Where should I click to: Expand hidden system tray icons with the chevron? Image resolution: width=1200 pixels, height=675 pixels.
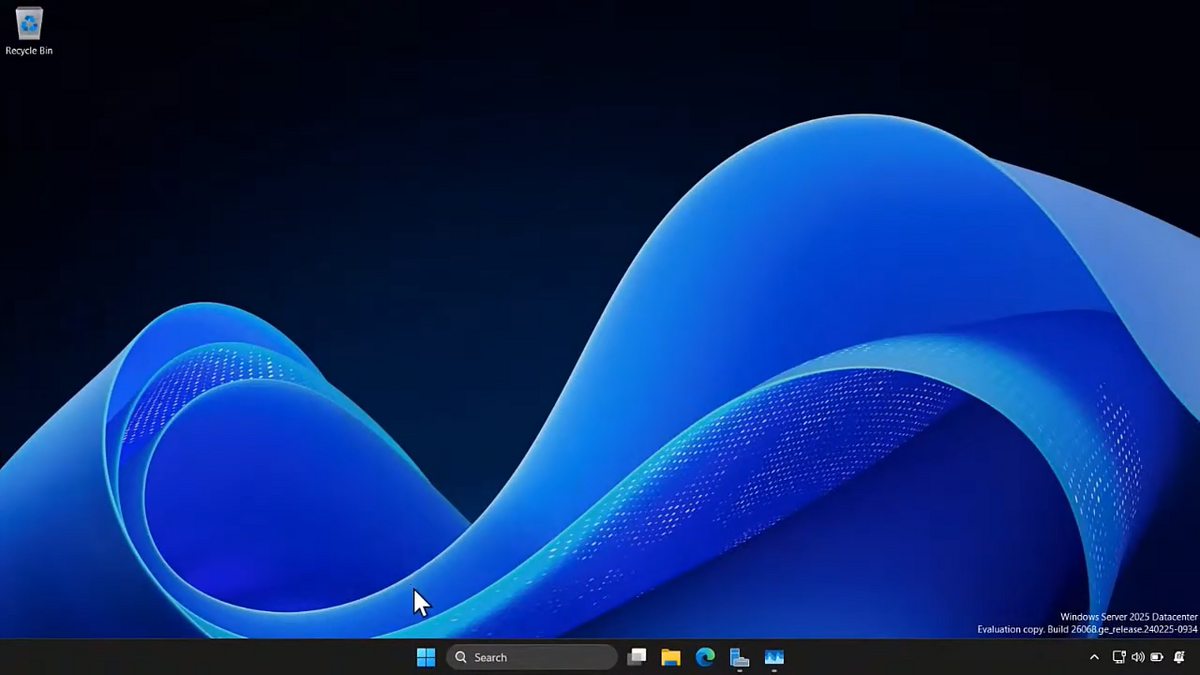(x=1094, y=657)
